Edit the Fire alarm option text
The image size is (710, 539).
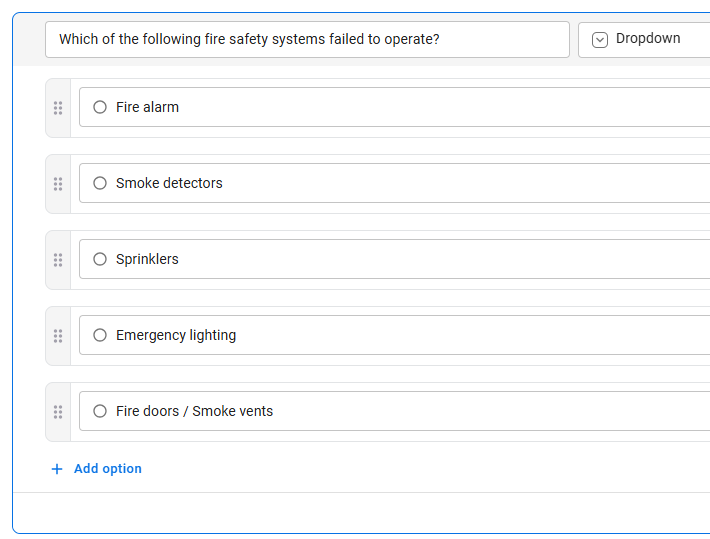pos(400,107)
